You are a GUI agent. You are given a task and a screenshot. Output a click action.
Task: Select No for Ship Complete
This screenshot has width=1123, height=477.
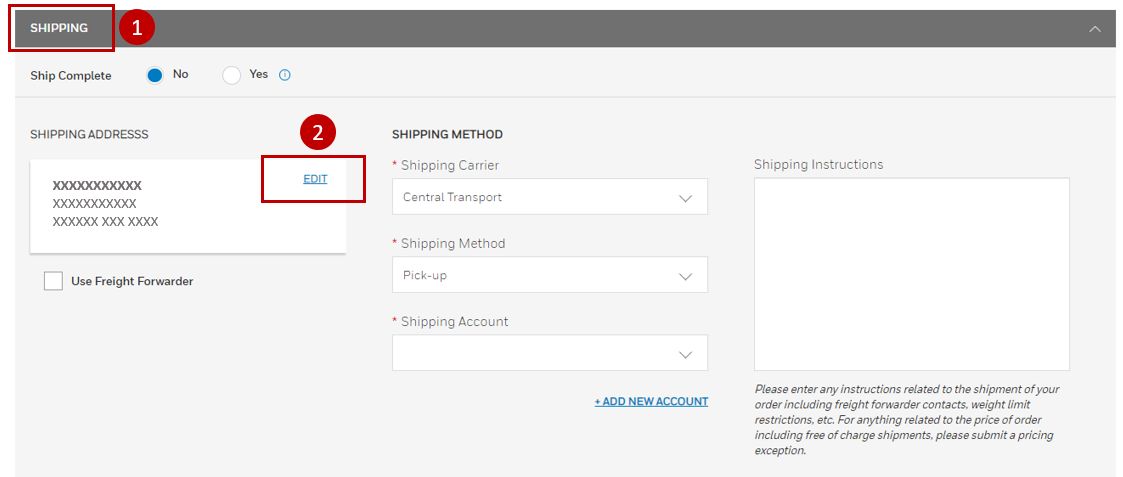point(155,75)
